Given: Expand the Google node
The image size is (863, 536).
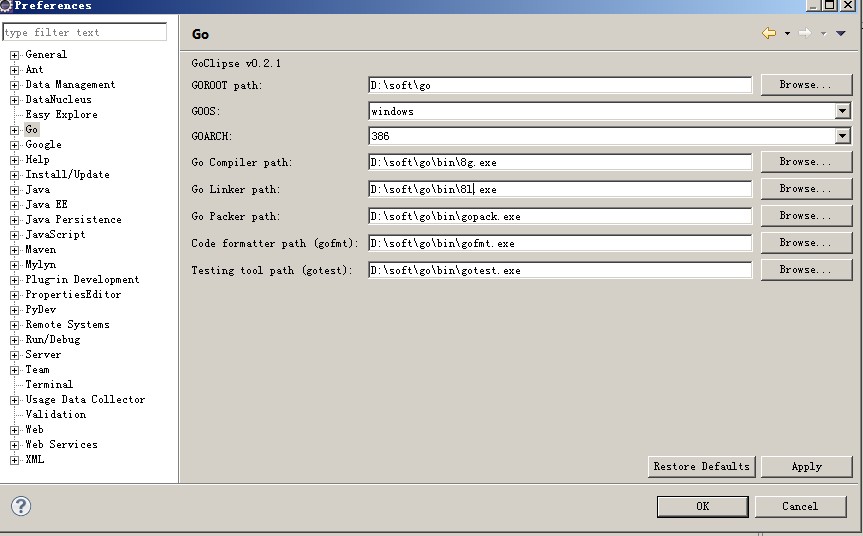Looking at the screenshot, I should coord(14,145).
